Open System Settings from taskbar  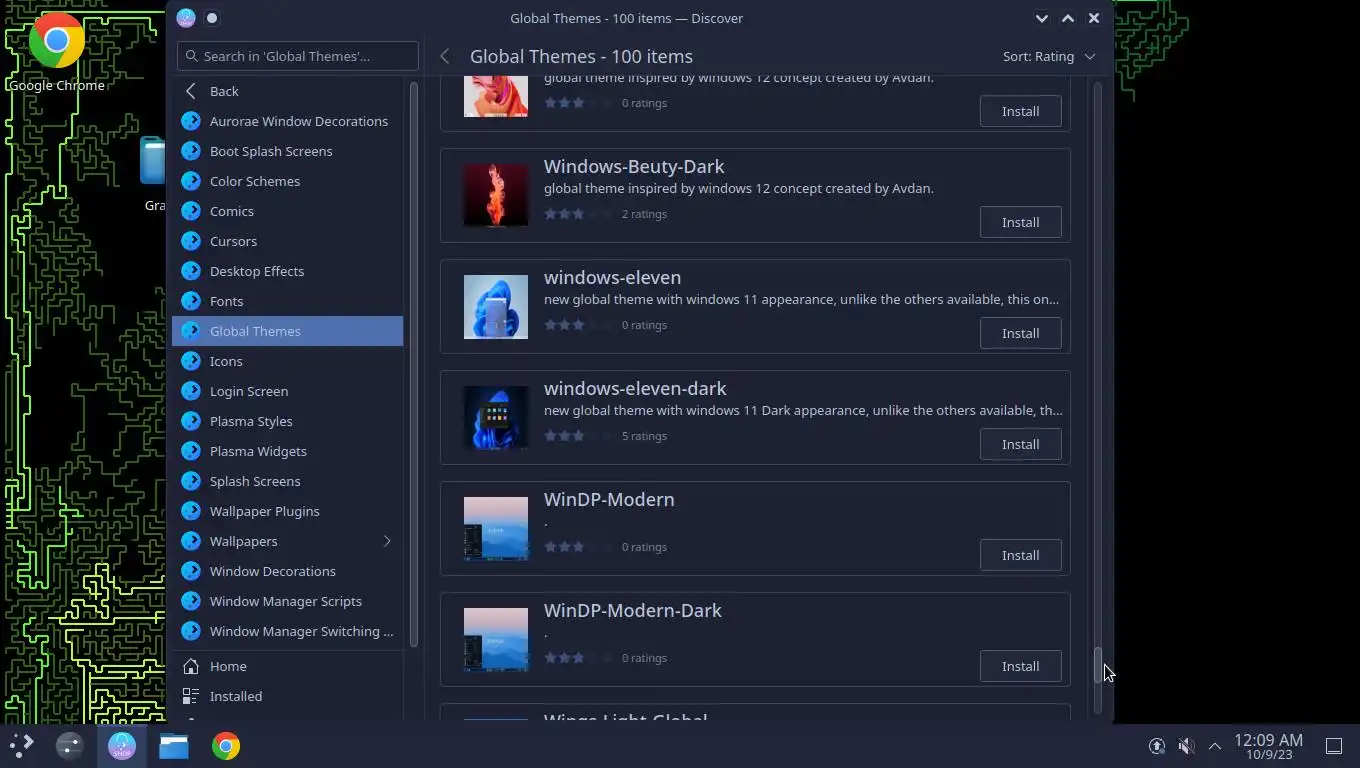[x=69, y=746]
